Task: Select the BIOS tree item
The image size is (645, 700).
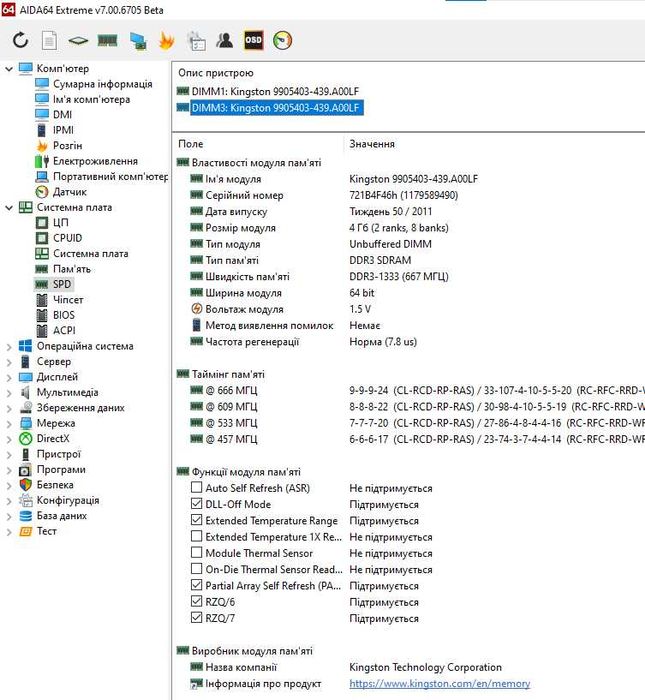Action: [64, 315]
